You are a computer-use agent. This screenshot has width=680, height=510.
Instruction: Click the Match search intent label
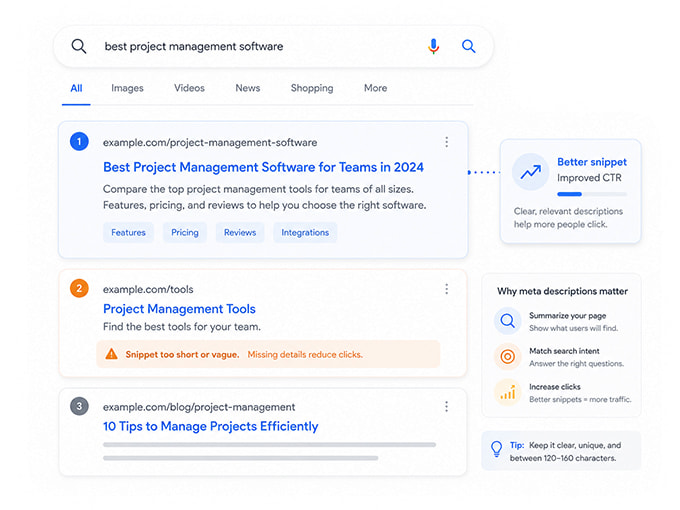(x=564, y=351)
